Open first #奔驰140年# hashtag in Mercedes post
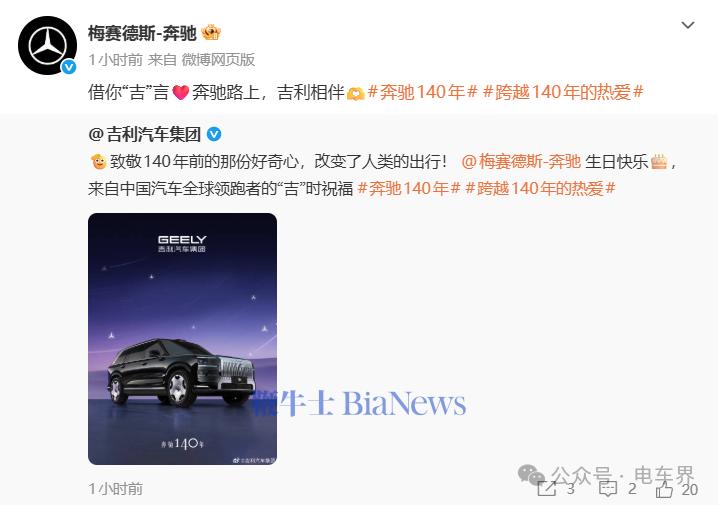Viewport: 718px width, 505px height. pyautogui.click(x=423, y=92)
